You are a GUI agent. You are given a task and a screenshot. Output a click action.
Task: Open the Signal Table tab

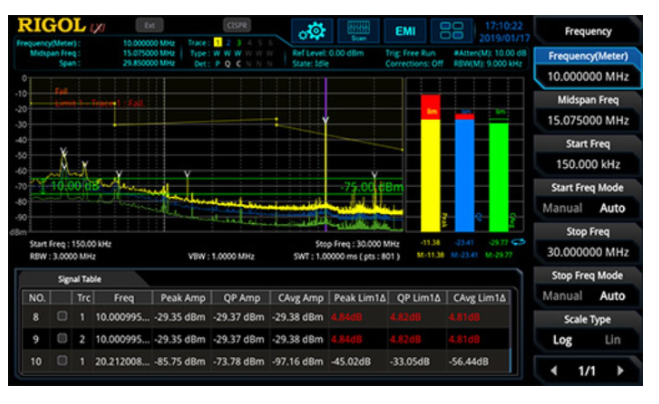click(79, 279)
